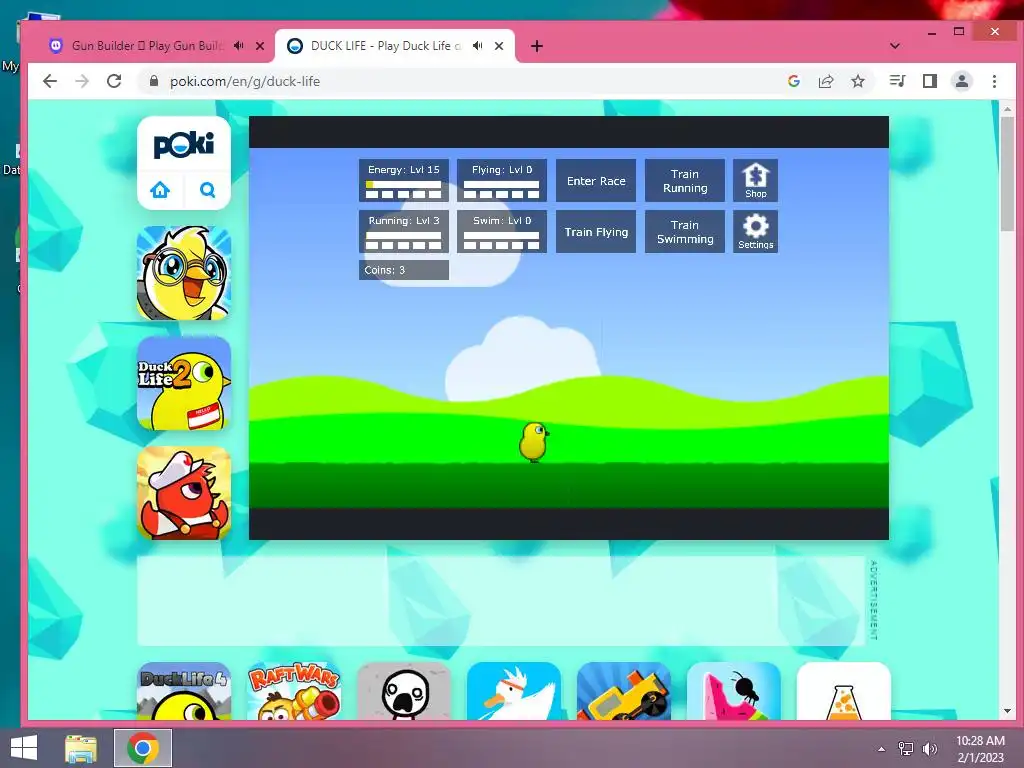Open the Chrome profile avatar
This screenshot has width=1024, height=768.
(962, 81)
